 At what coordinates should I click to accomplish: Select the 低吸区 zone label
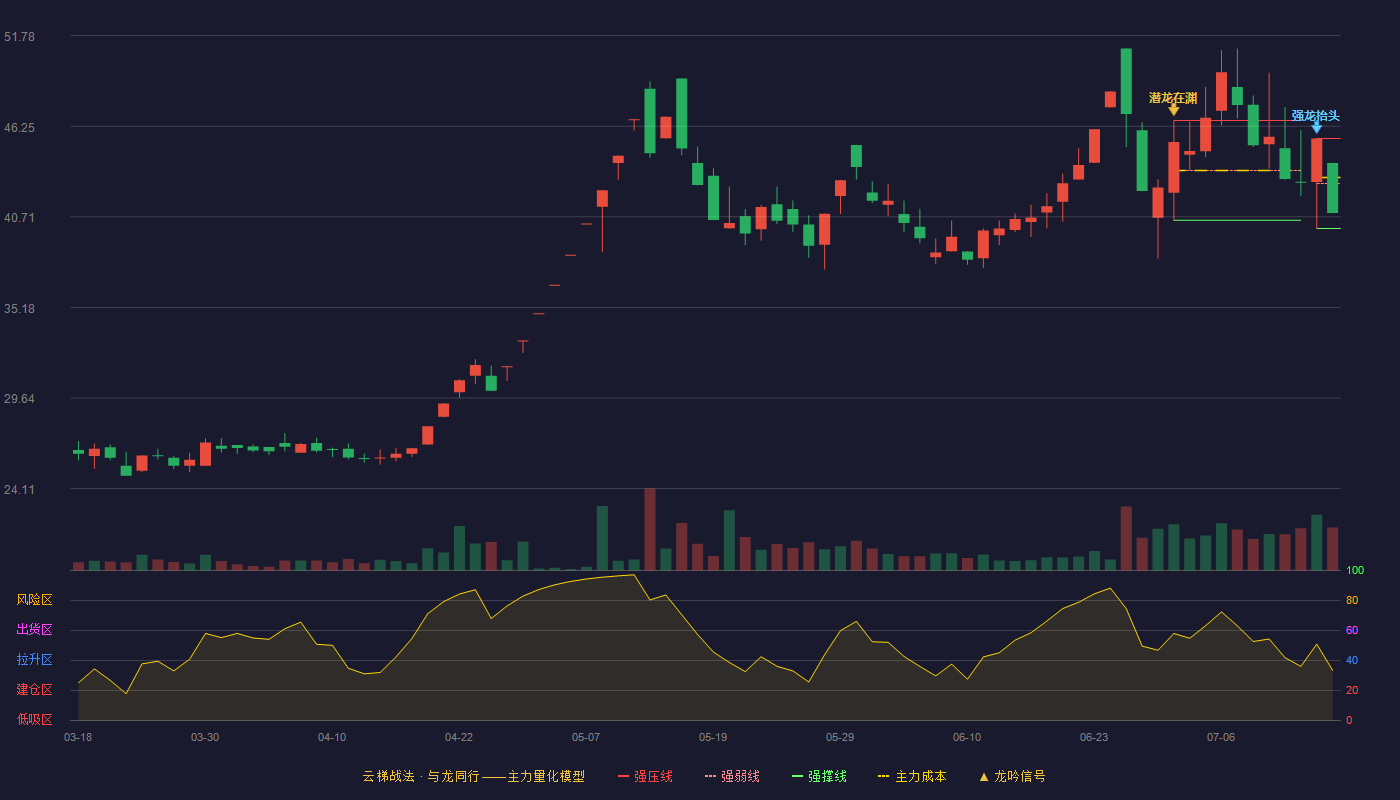pyautogui.click(x=34, y=720)
